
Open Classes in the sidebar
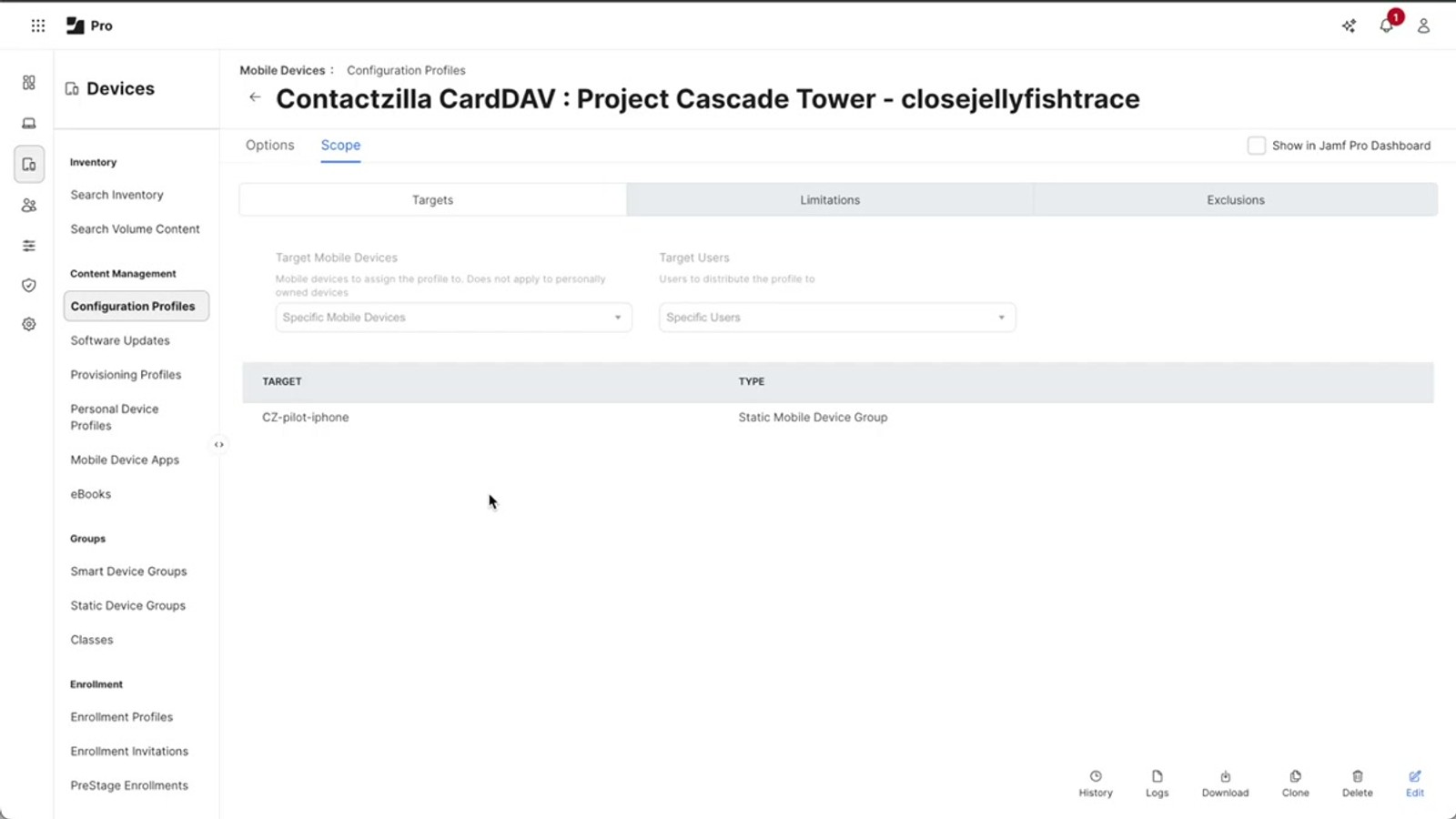pyautogui.click(x=92, y=640)
